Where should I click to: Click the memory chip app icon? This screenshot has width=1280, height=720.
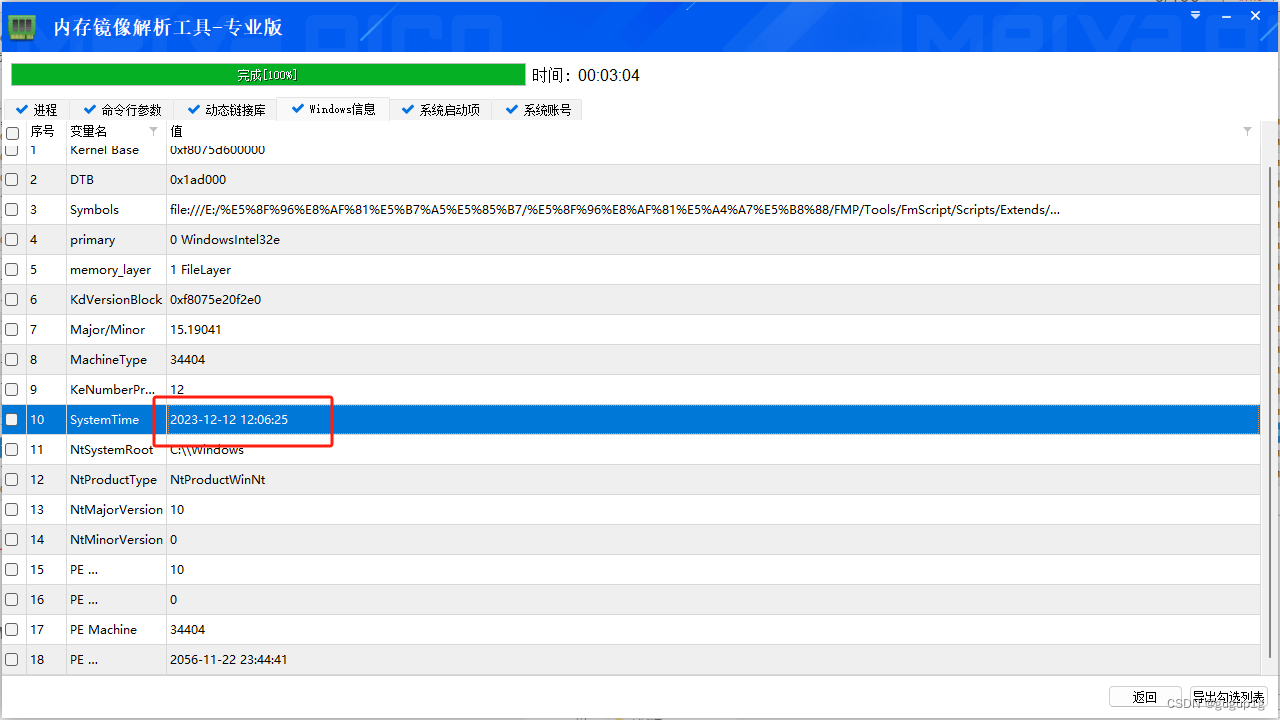[22, 27]
